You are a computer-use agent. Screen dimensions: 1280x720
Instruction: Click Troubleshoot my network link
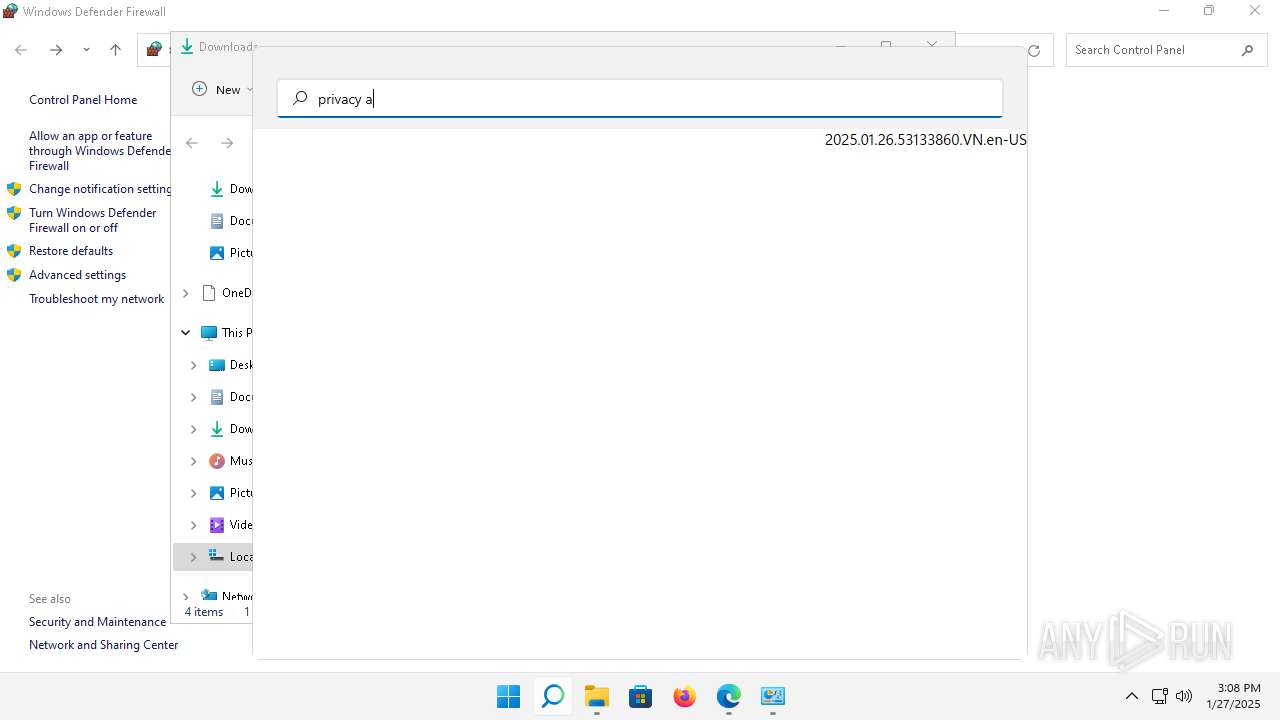(96, 299)
